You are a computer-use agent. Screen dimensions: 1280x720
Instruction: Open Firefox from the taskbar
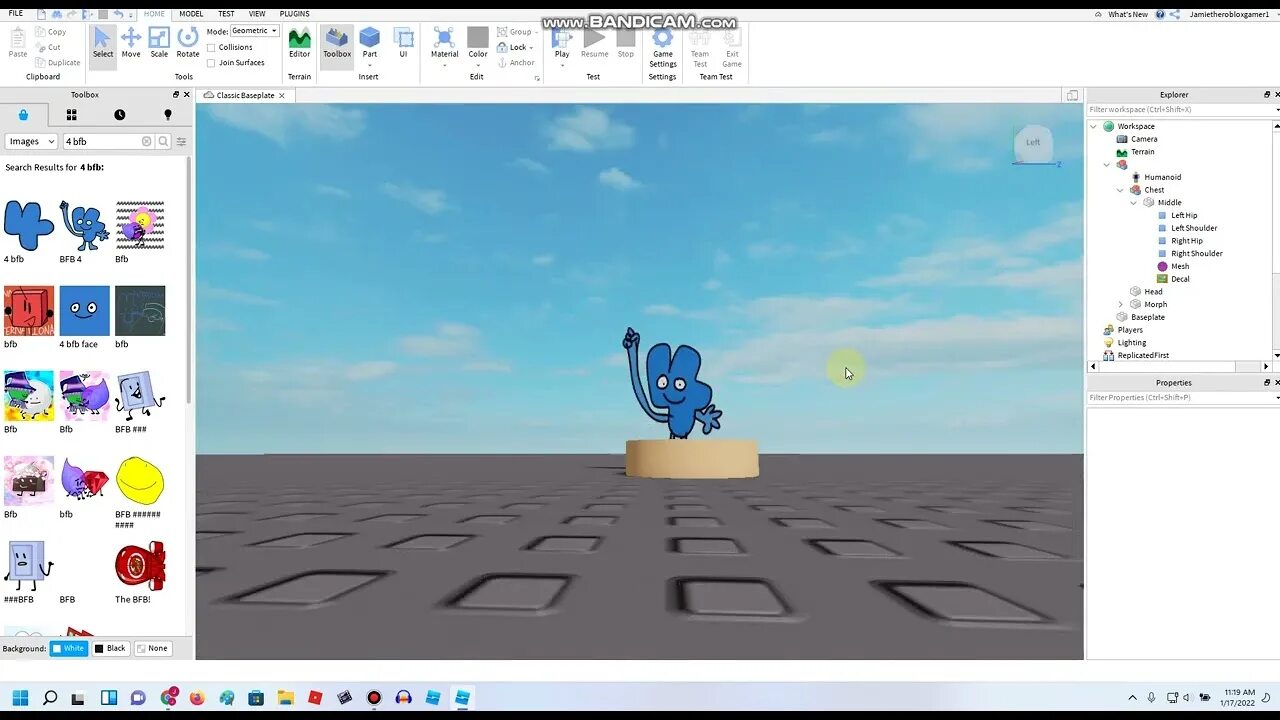pyautogui.click(x=196, y=698)
